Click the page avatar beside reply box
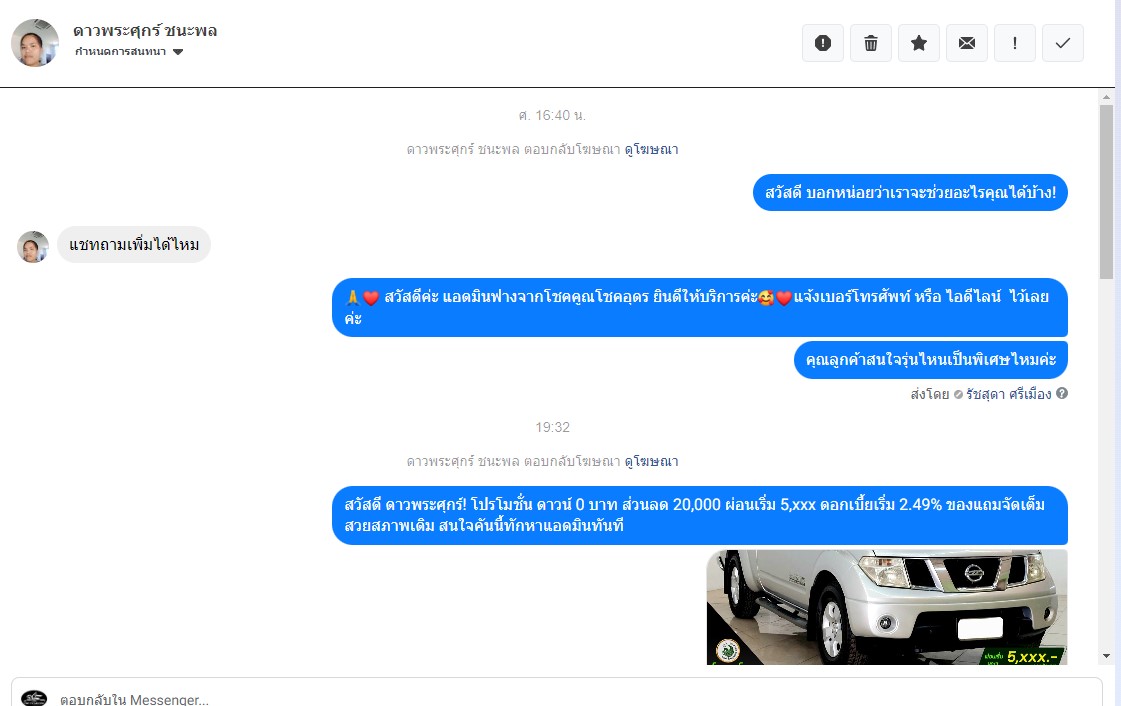This screenshot has height=706, width=1121. pos(34,698)
